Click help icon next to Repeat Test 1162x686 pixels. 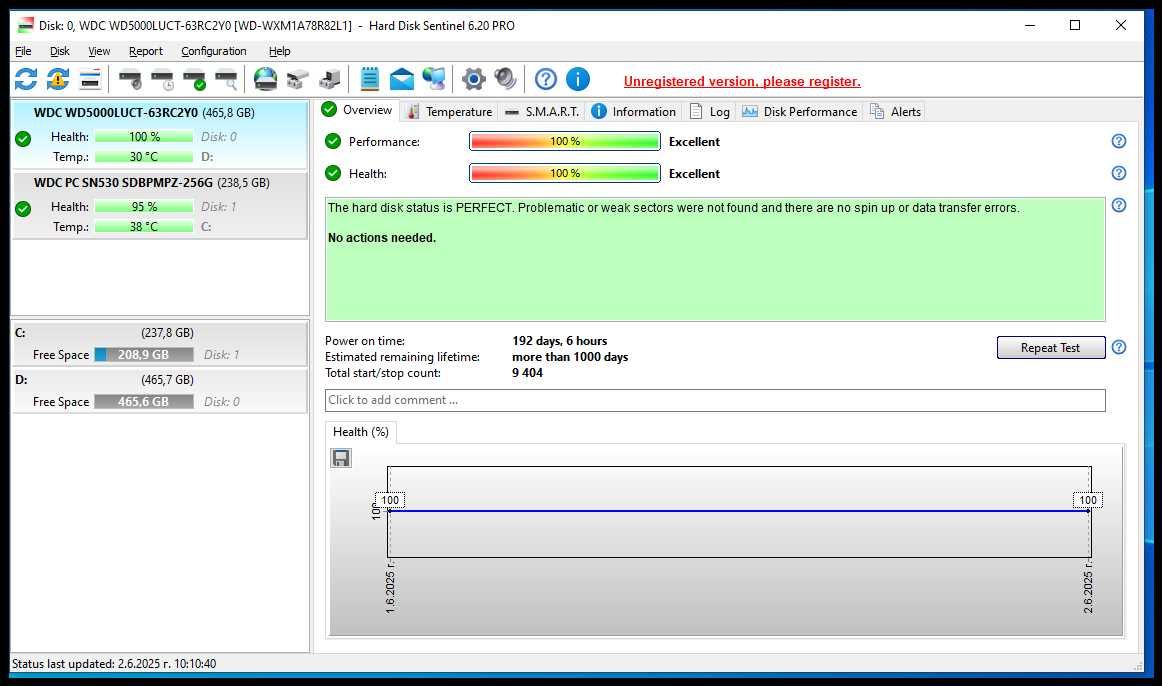(x=1118, y=347)
